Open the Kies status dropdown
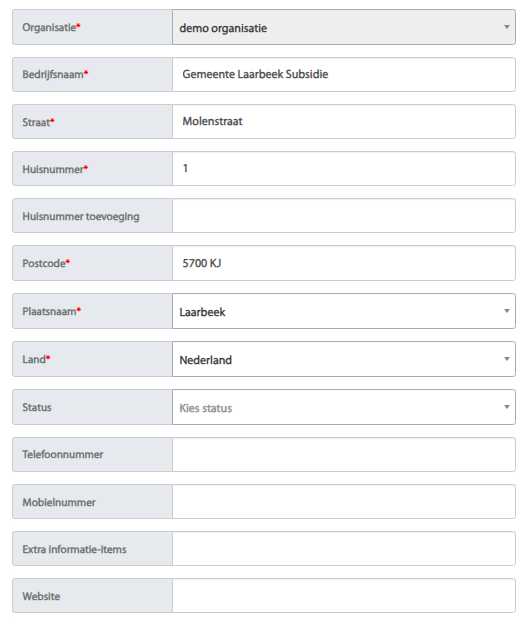This screenshot has width=527, height=620. tap(344, 407)
